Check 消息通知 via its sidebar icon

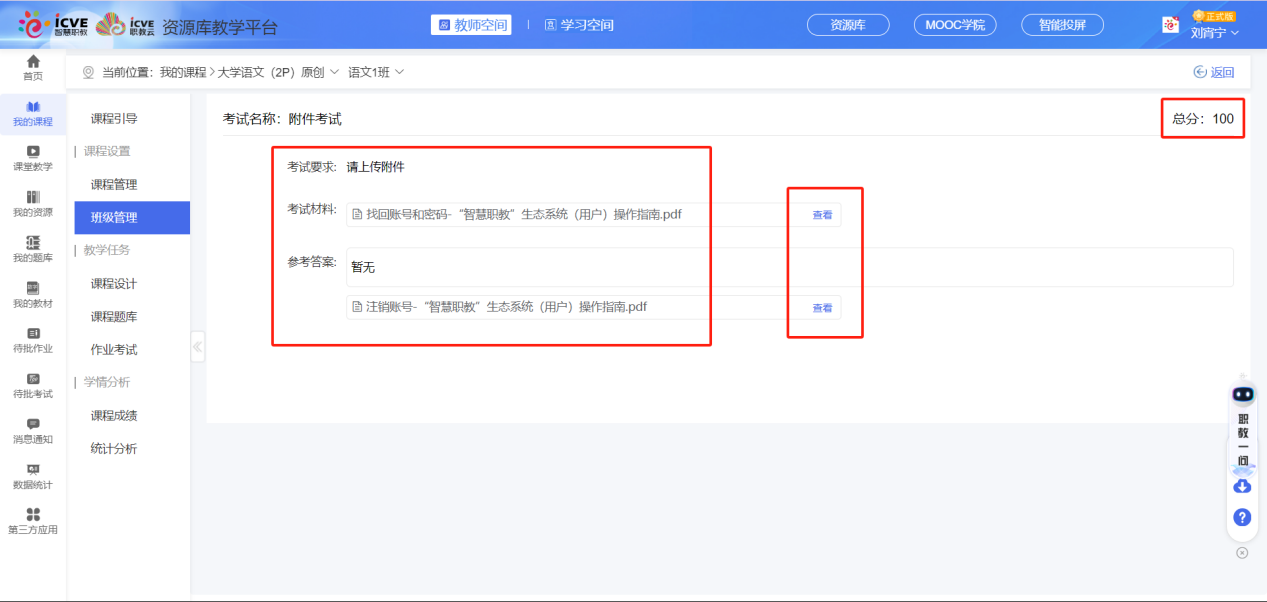click(x=33, y=428)
